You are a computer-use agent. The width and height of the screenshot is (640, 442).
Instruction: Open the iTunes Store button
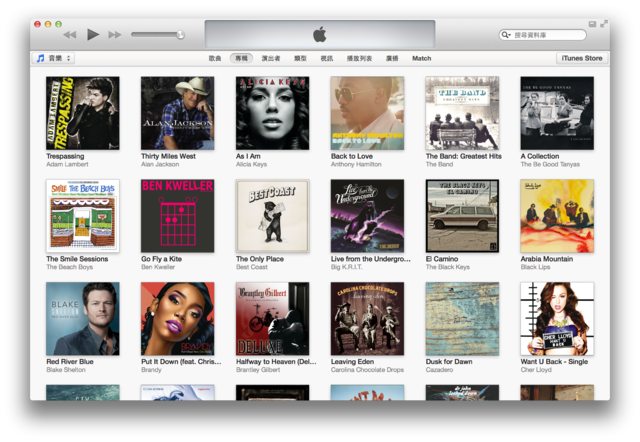(x=582, y=58)
